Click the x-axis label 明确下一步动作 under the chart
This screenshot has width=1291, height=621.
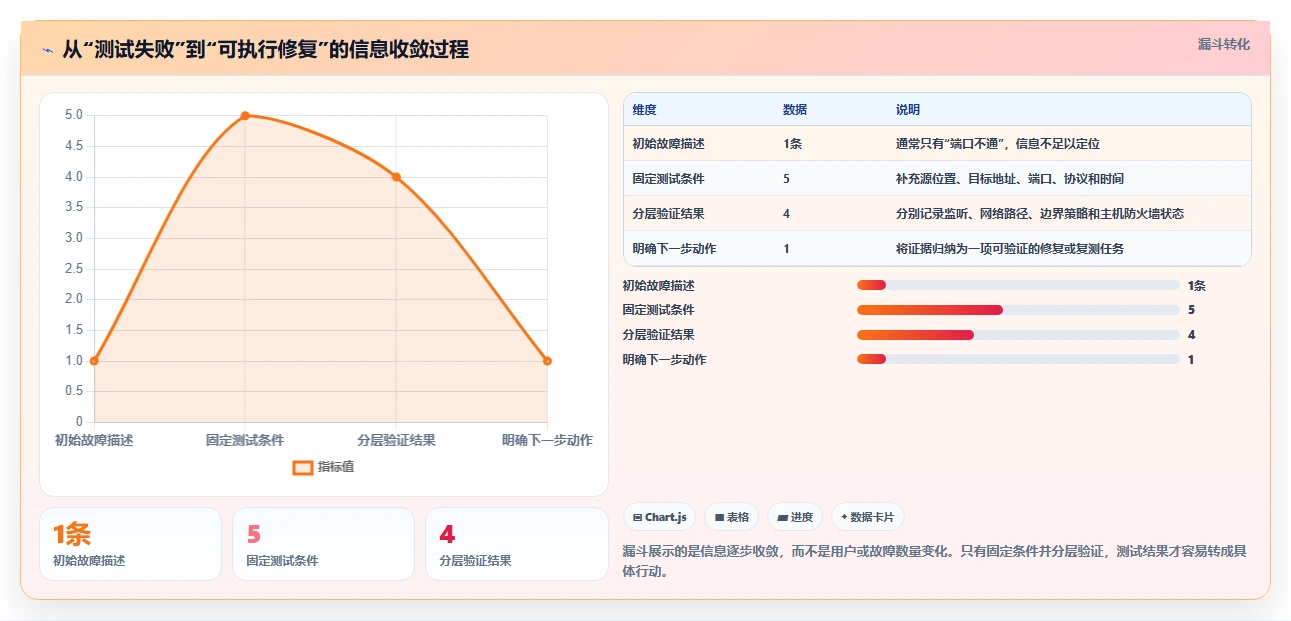pos(547,440)
